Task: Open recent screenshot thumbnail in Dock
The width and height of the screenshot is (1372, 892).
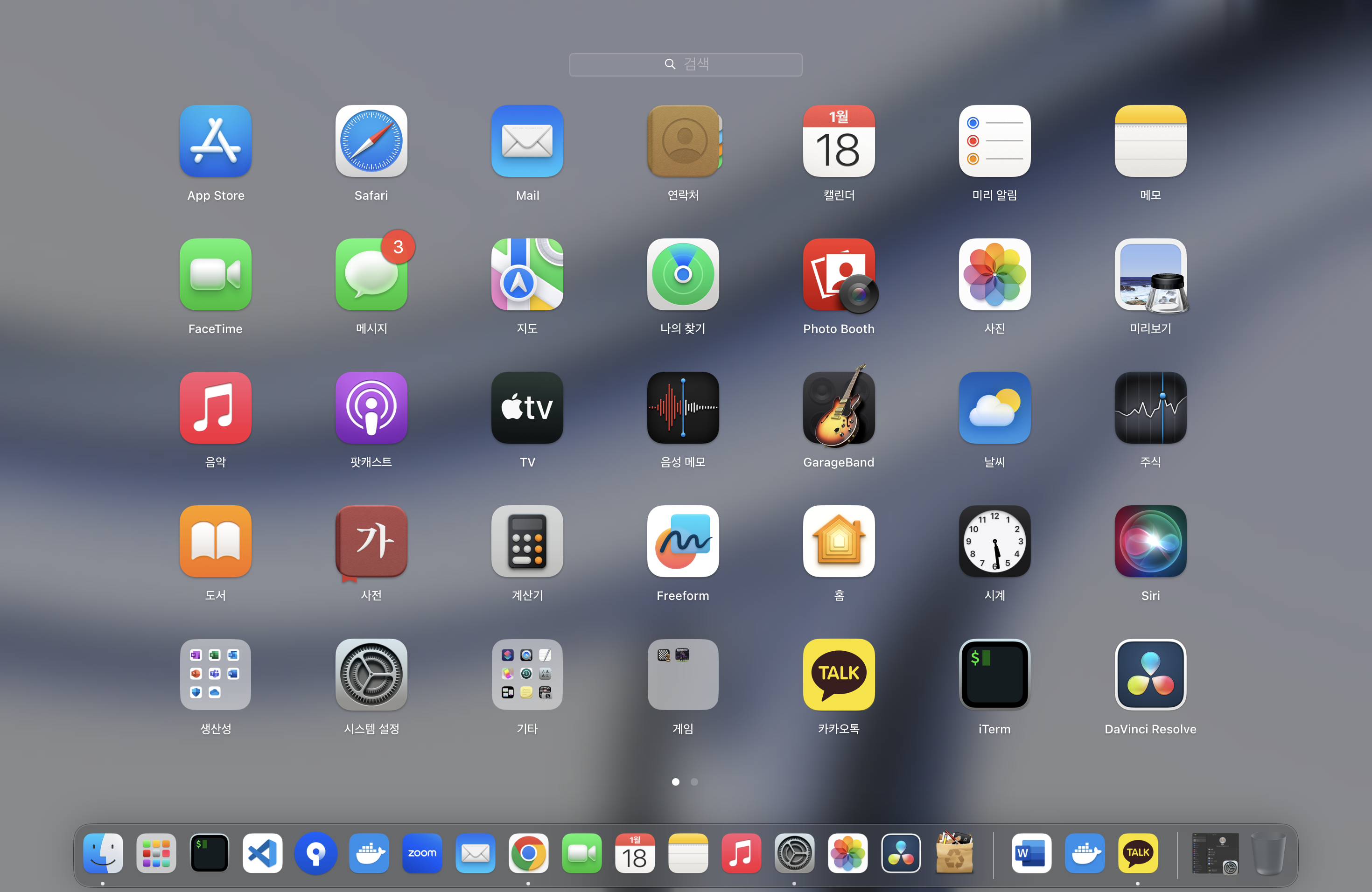Action: click(x=1215, y=853)
